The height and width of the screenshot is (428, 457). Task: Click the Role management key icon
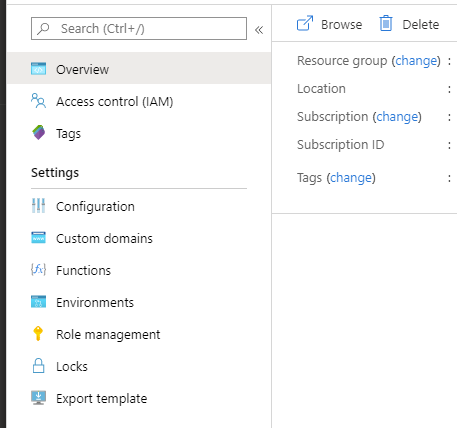(38, 334)
